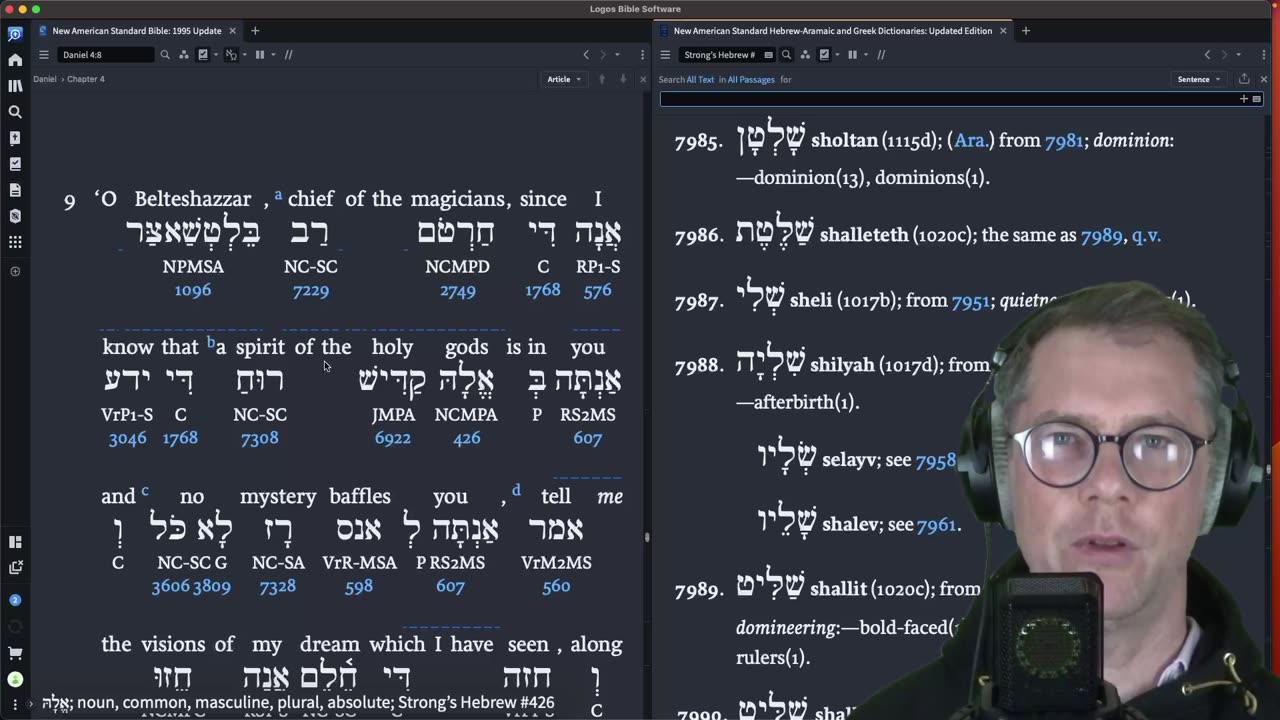This screenshot has width=1280, height=720.
Task: Click the export/share icon in dictionary search bar
Action: (1244, 79)
